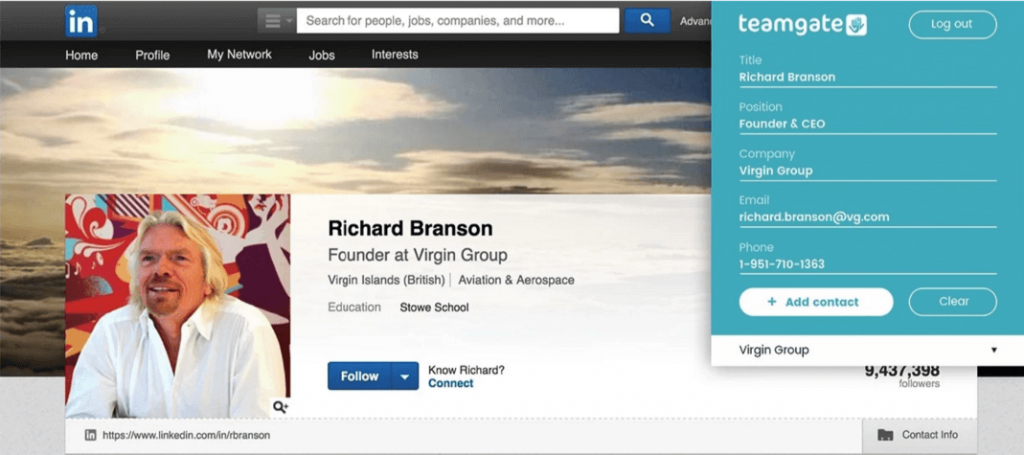
Task: Open My Network menu
Action: pos(239,55)
